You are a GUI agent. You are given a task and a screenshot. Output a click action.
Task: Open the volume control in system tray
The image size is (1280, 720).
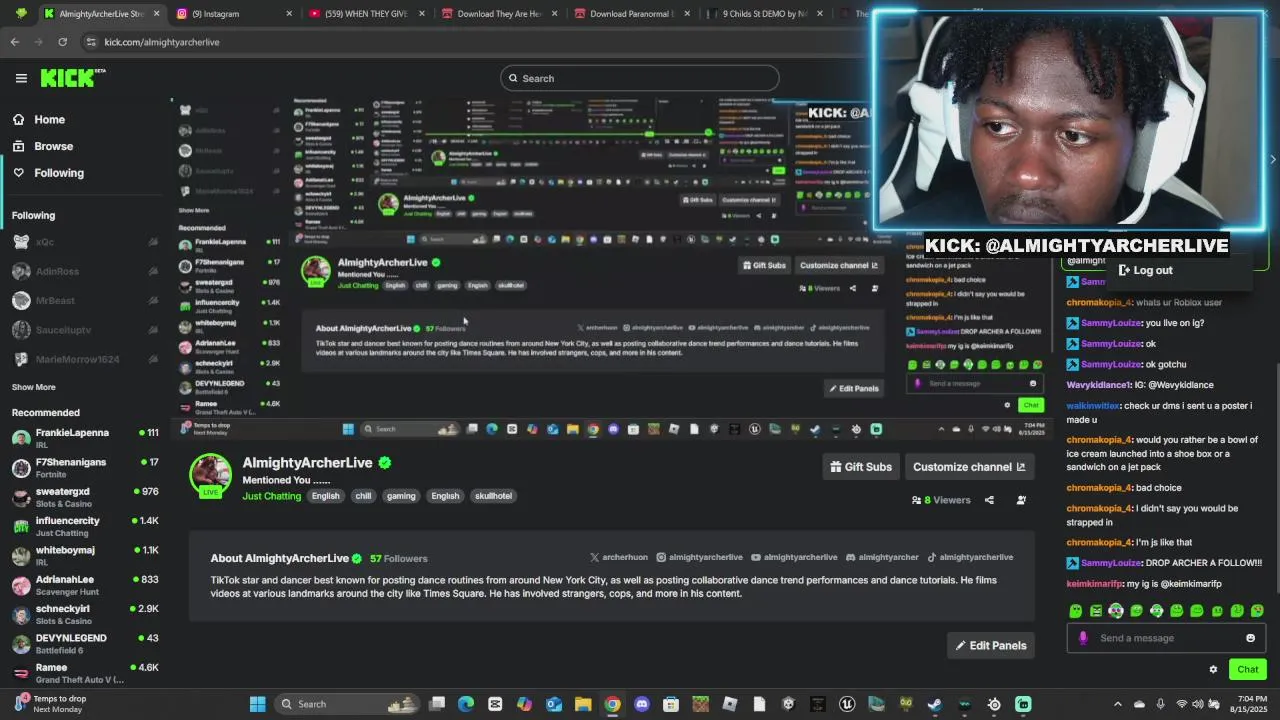(1200, 704)
